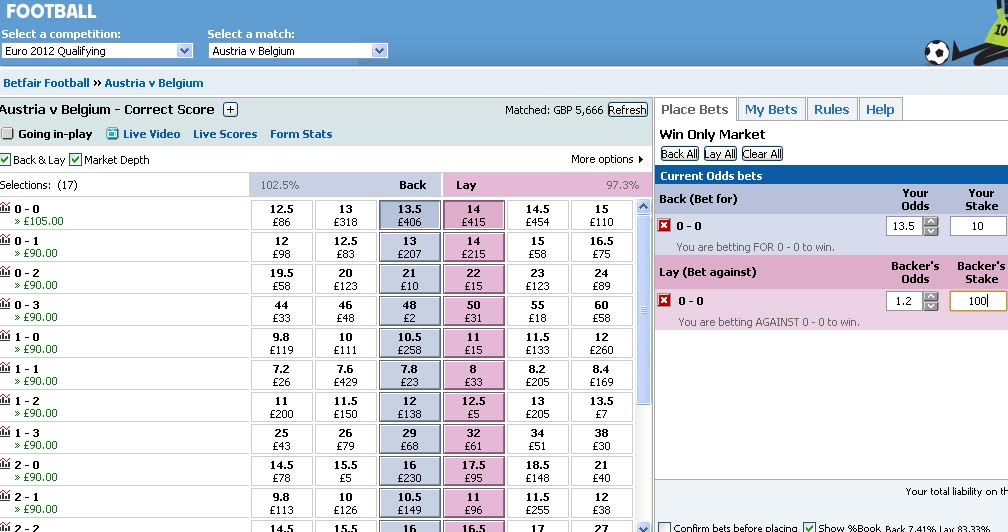Image resolution: width=1008 pixels, height=532 pixels.
Task: Open the 1 - 2 price chart icon
Action: click(5, 400)
